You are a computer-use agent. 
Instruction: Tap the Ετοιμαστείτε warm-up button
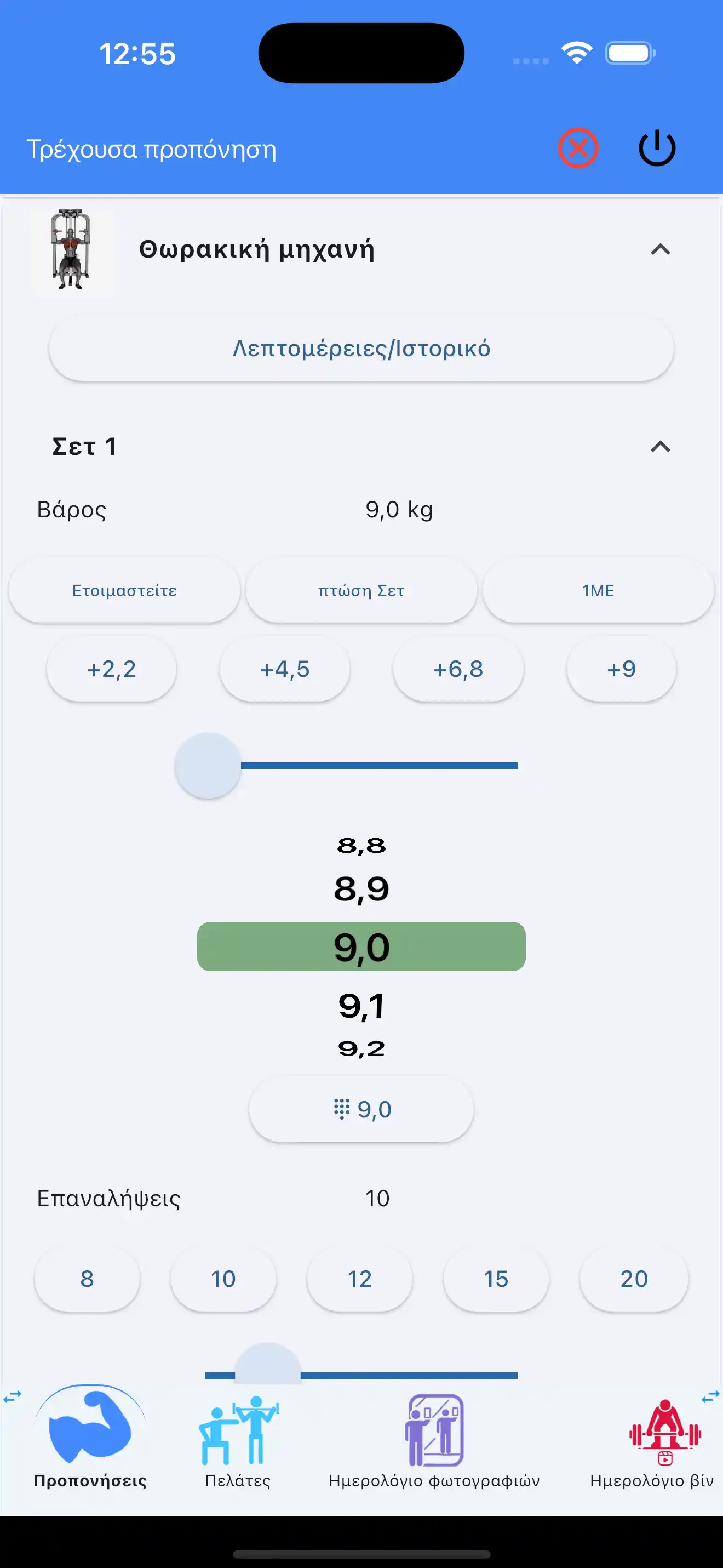click(125, 590)
